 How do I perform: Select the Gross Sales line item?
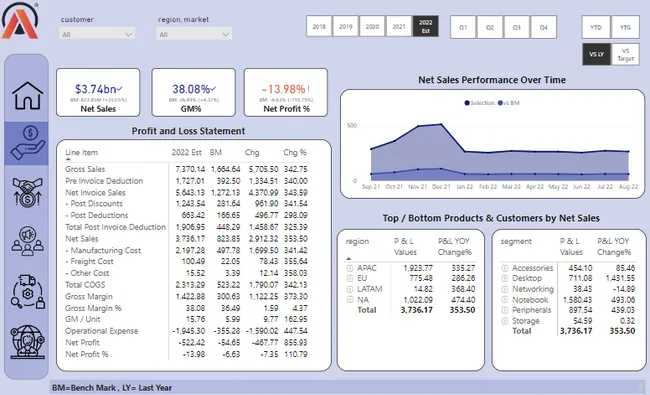click(85, 169)
